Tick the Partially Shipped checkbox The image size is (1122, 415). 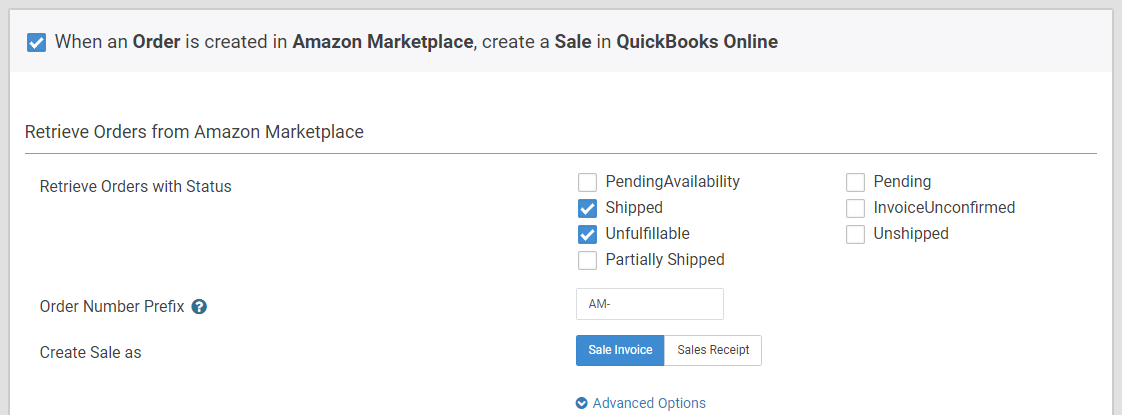[587, 260]
